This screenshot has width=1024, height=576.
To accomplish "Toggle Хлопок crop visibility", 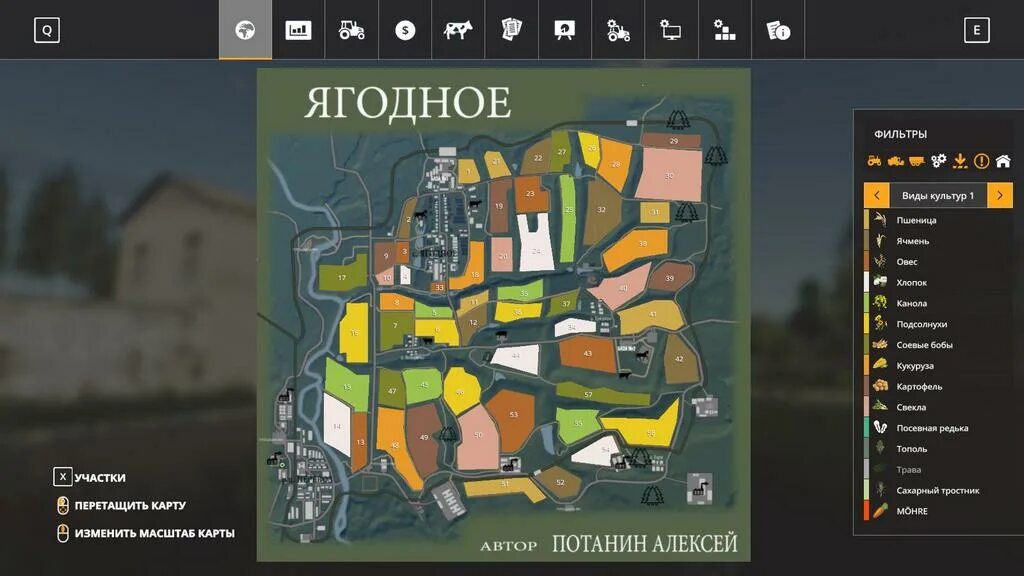I will [938, 282].
